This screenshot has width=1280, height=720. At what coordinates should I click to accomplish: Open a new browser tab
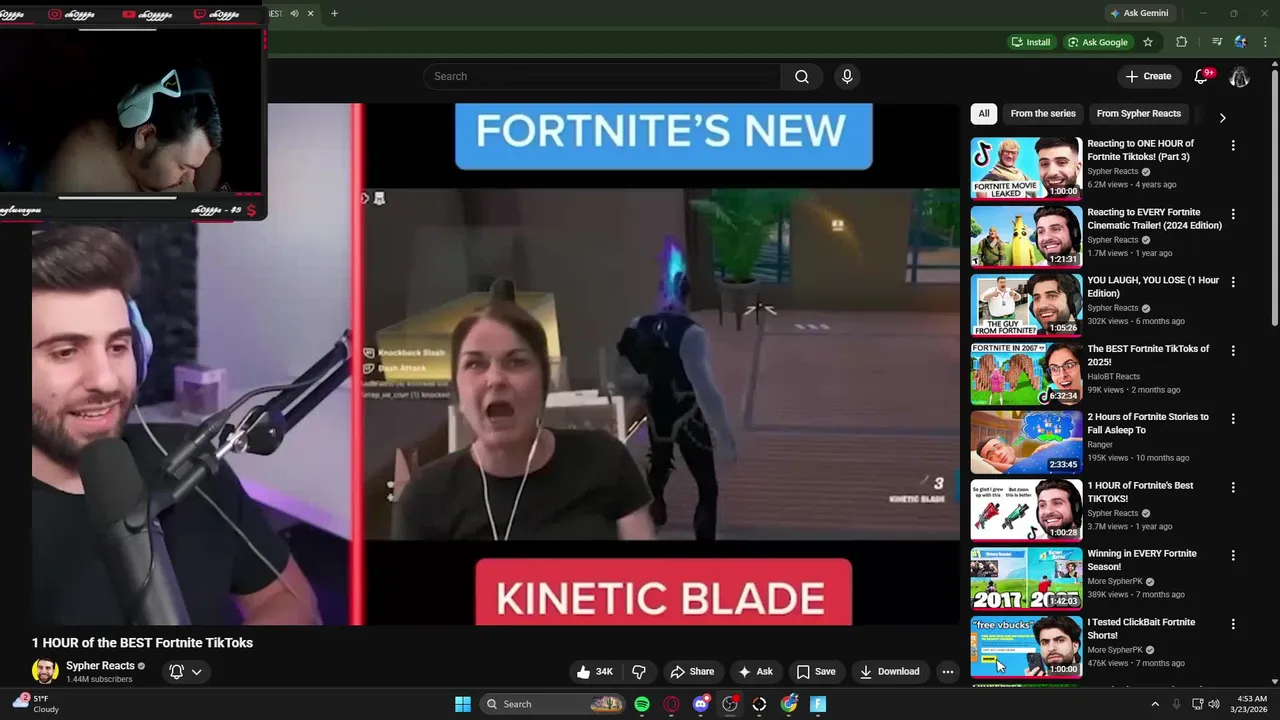point(334,14)
